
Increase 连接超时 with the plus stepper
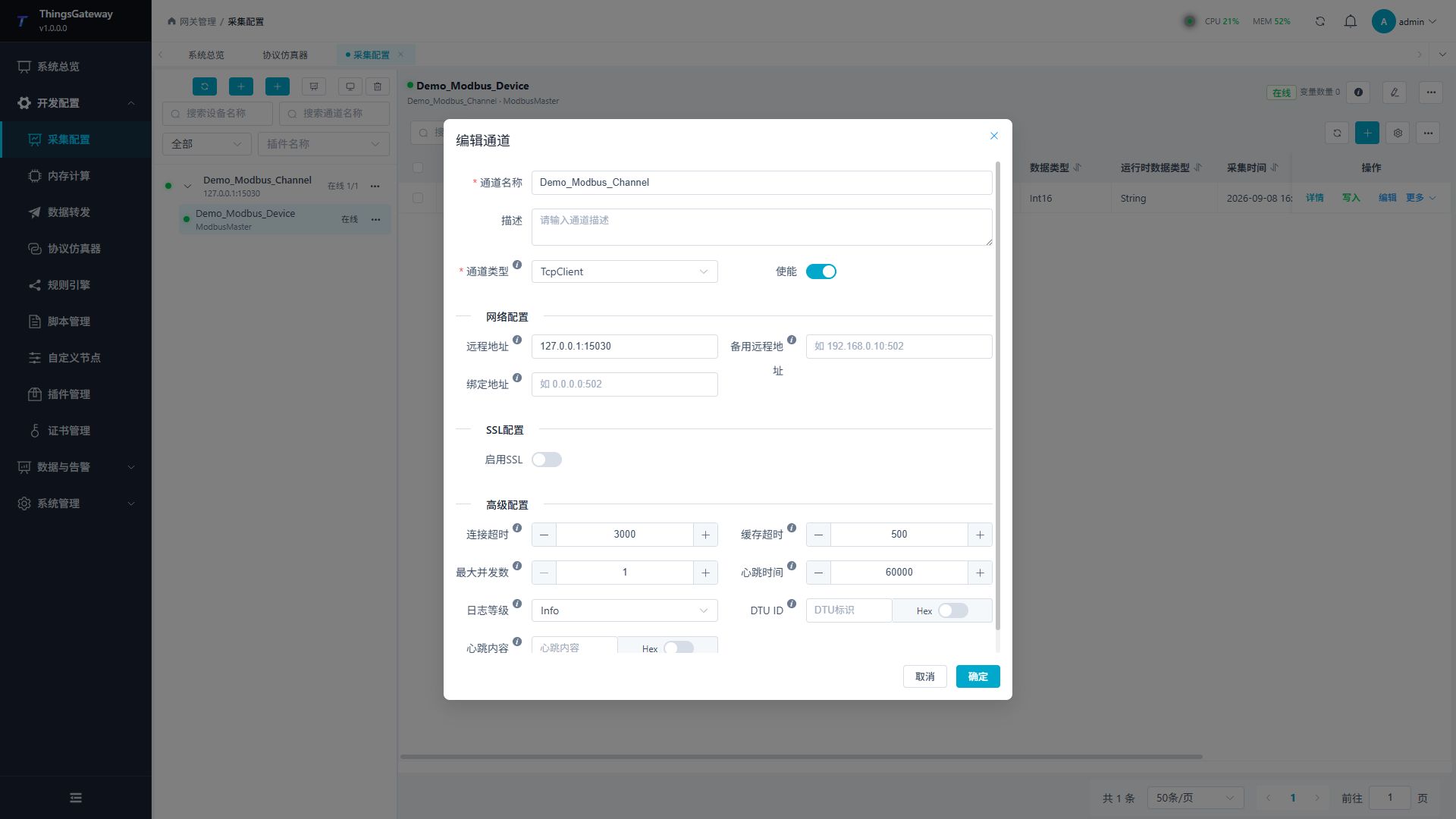pos(706,535)
